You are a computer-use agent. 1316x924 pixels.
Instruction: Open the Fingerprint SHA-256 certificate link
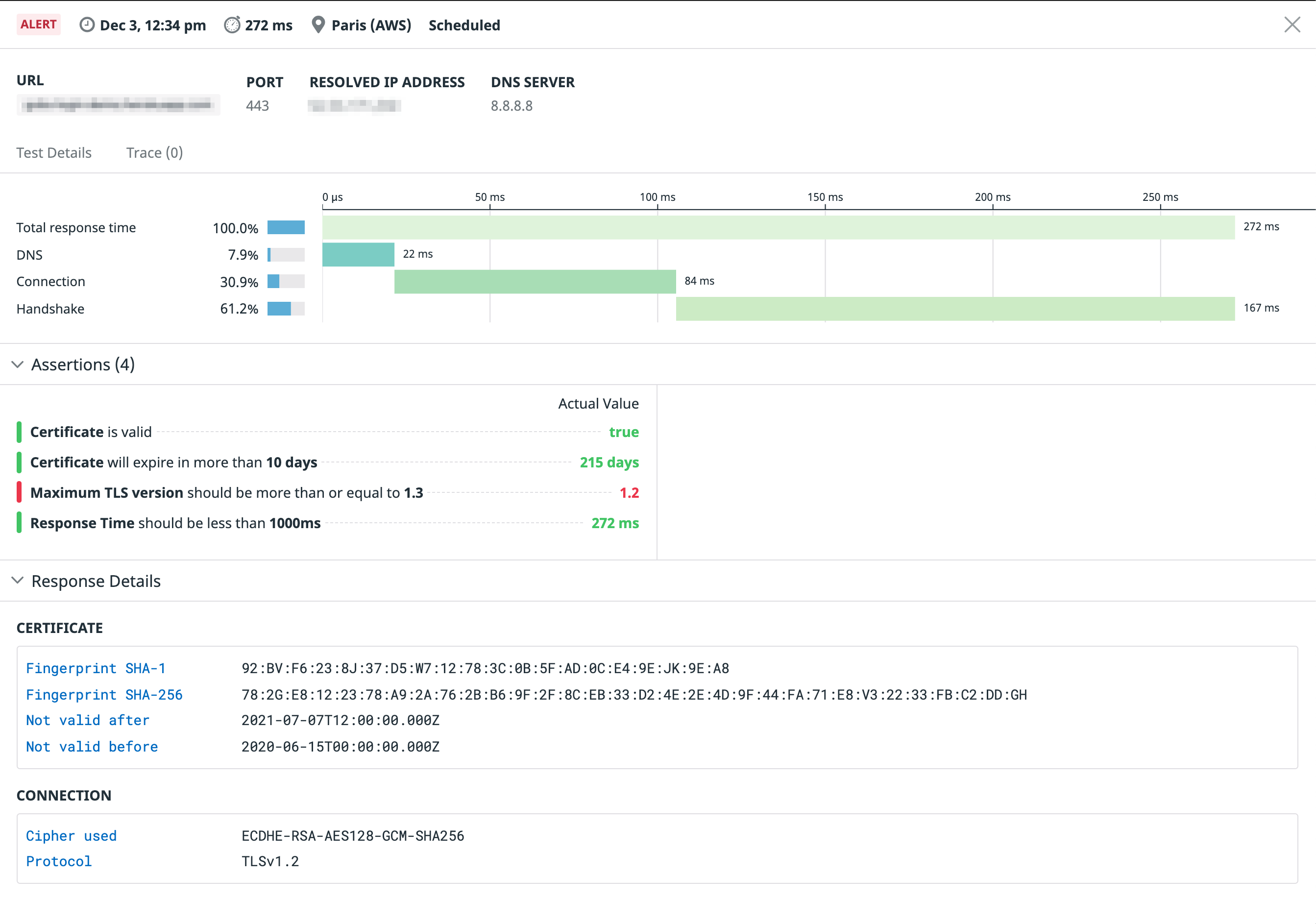[x=104, y=695]
